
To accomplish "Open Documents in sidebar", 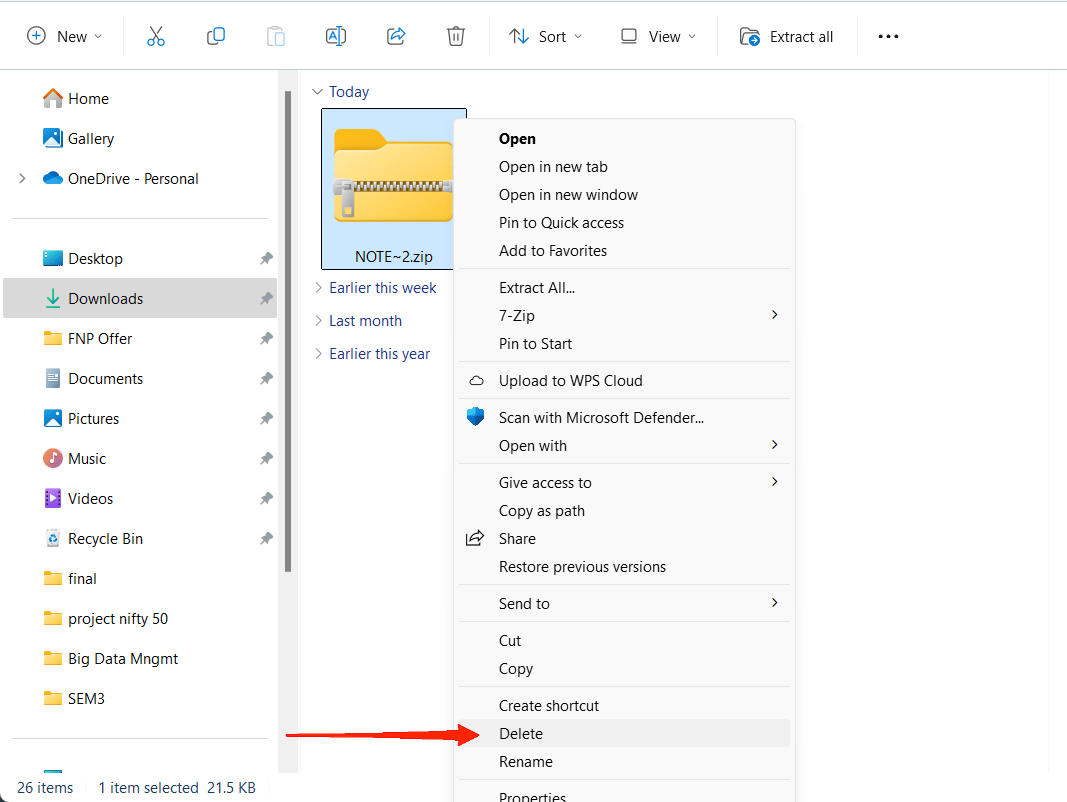I will 93,378.
